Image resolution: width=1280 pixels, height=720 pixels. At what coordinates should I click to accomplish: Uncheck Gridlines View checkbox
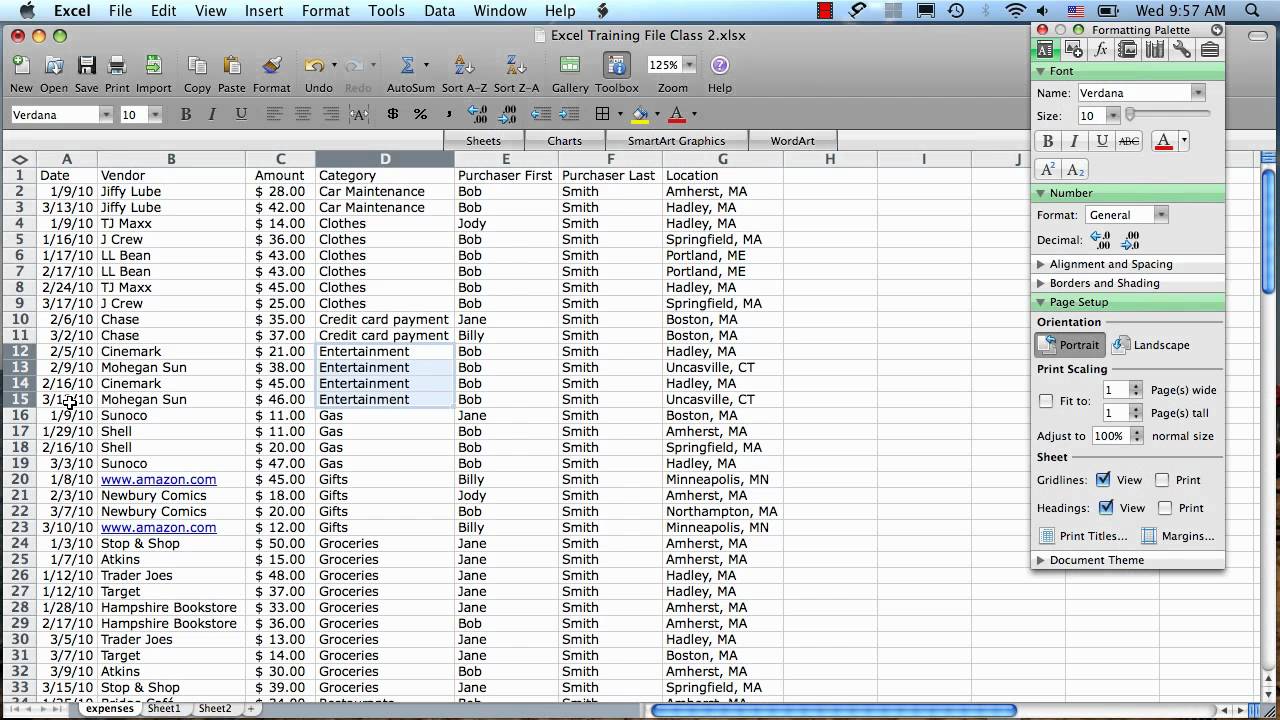pyautogui.click(x=1103, y=480)
